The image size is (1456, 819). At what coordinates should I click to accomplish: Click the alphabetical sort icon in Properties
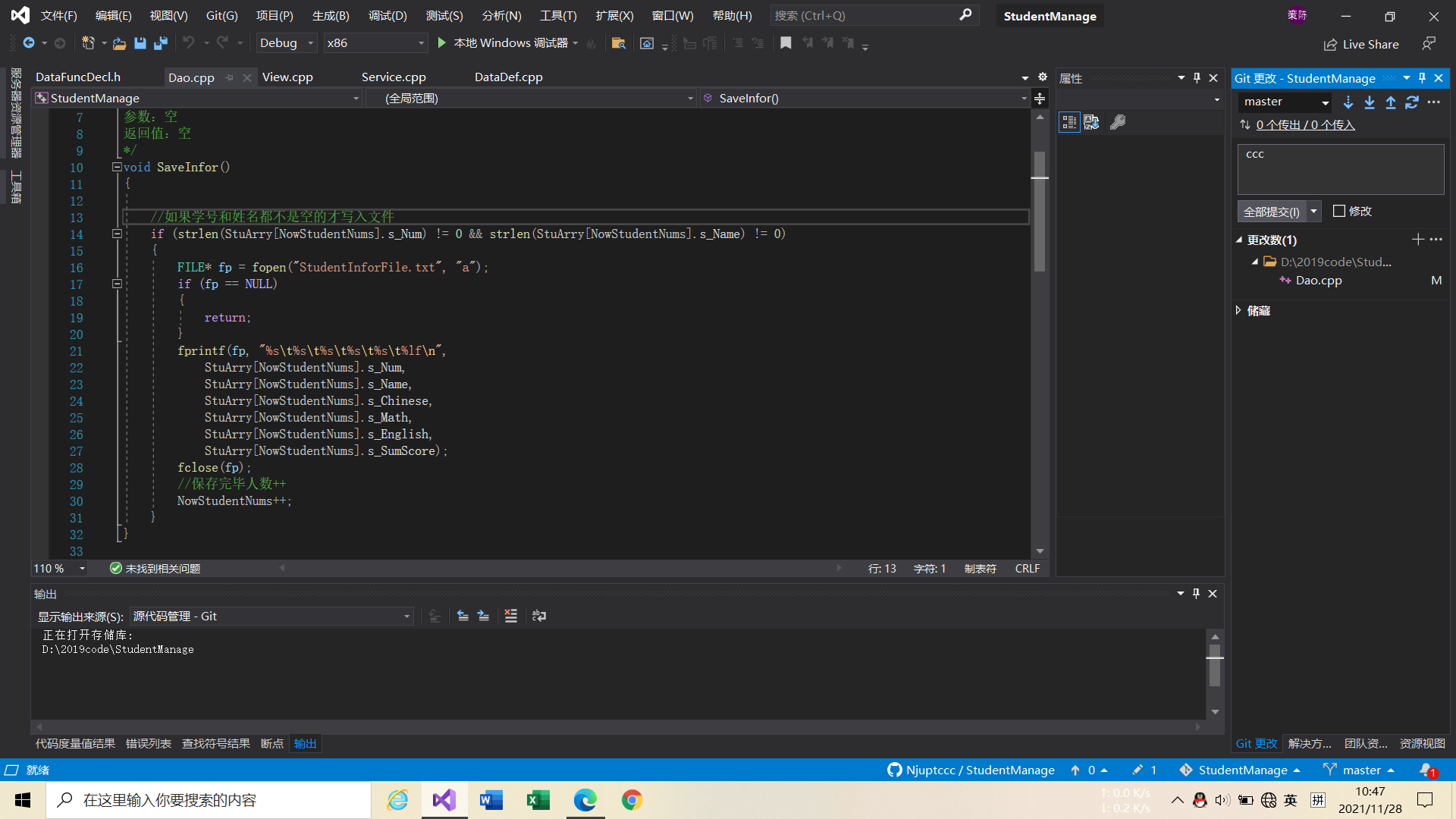click(x=1091, y=122)
